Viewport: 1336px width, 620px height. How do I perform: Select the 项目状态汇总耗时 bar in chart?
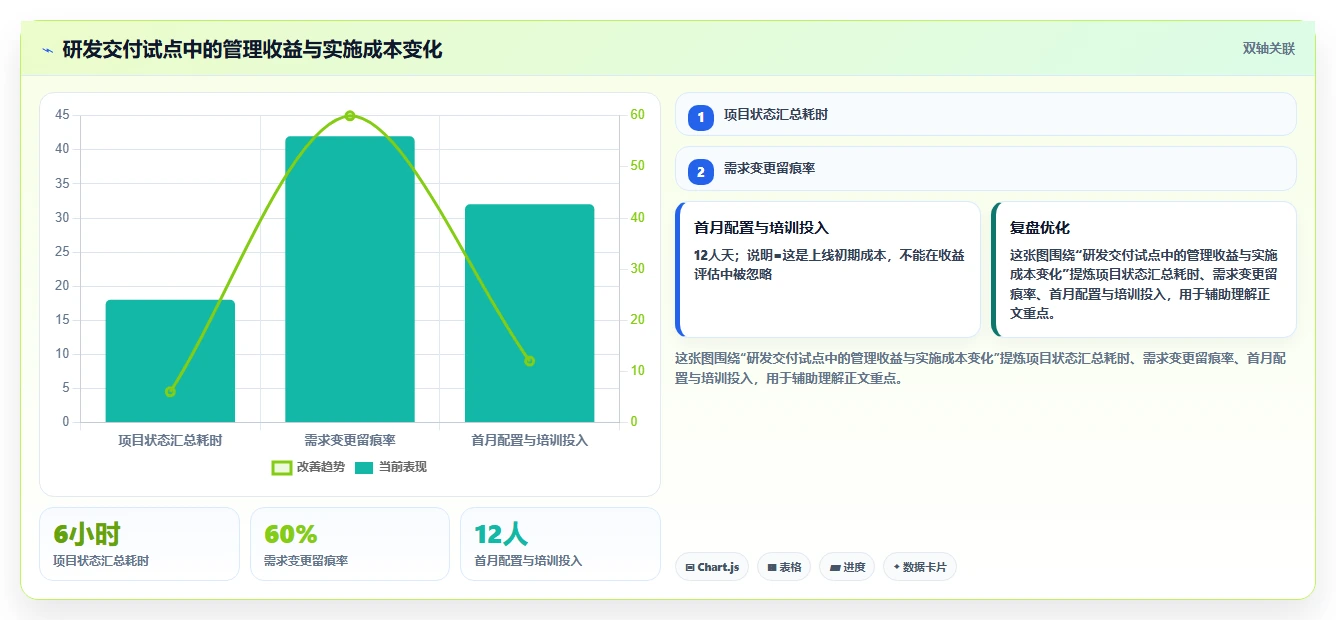(x=170, y=361)
